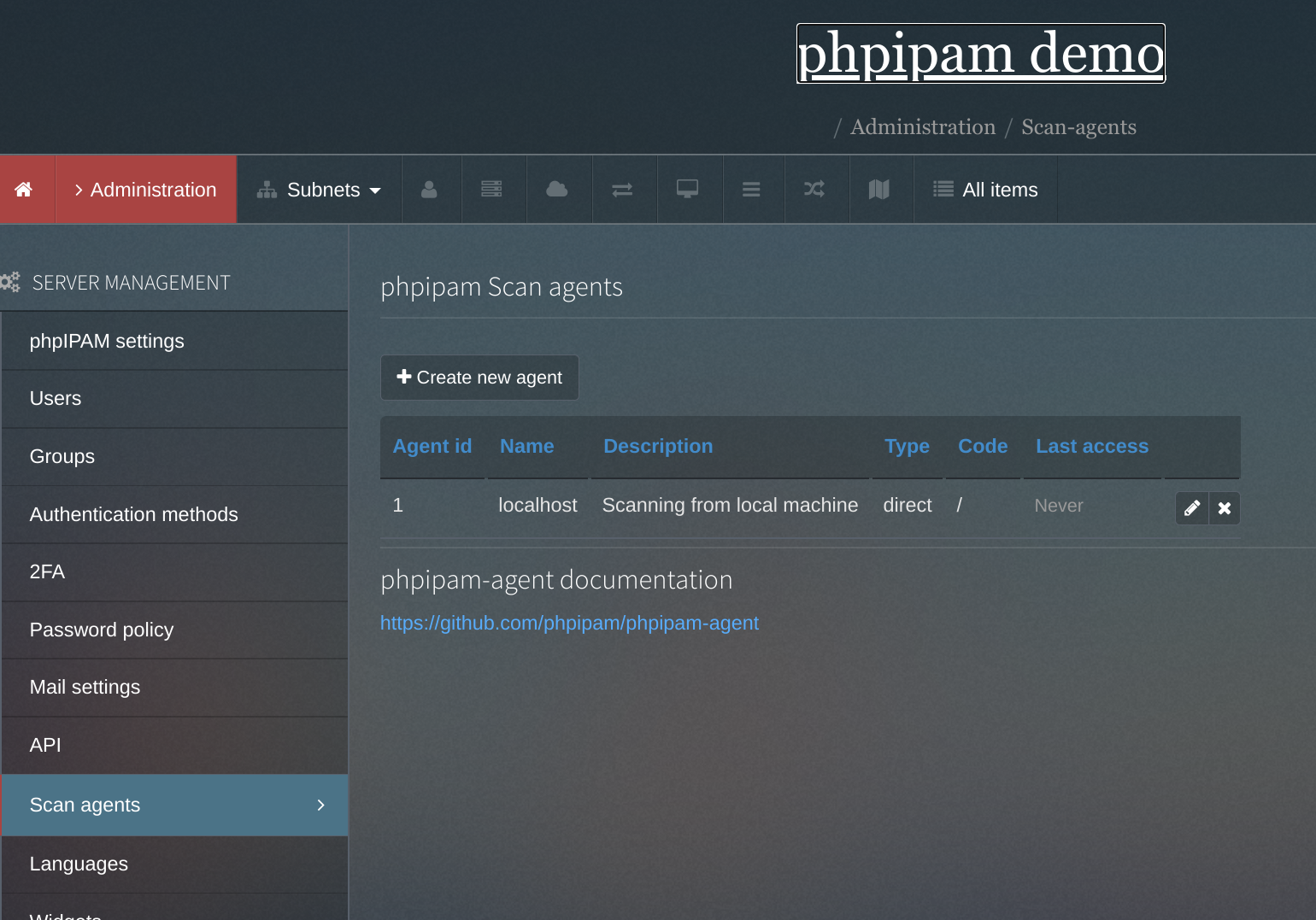This screenshot has width=1316, height=920.
Task: Open the user silhouette icon in the navbar
Action: click(x=429, y=190)
